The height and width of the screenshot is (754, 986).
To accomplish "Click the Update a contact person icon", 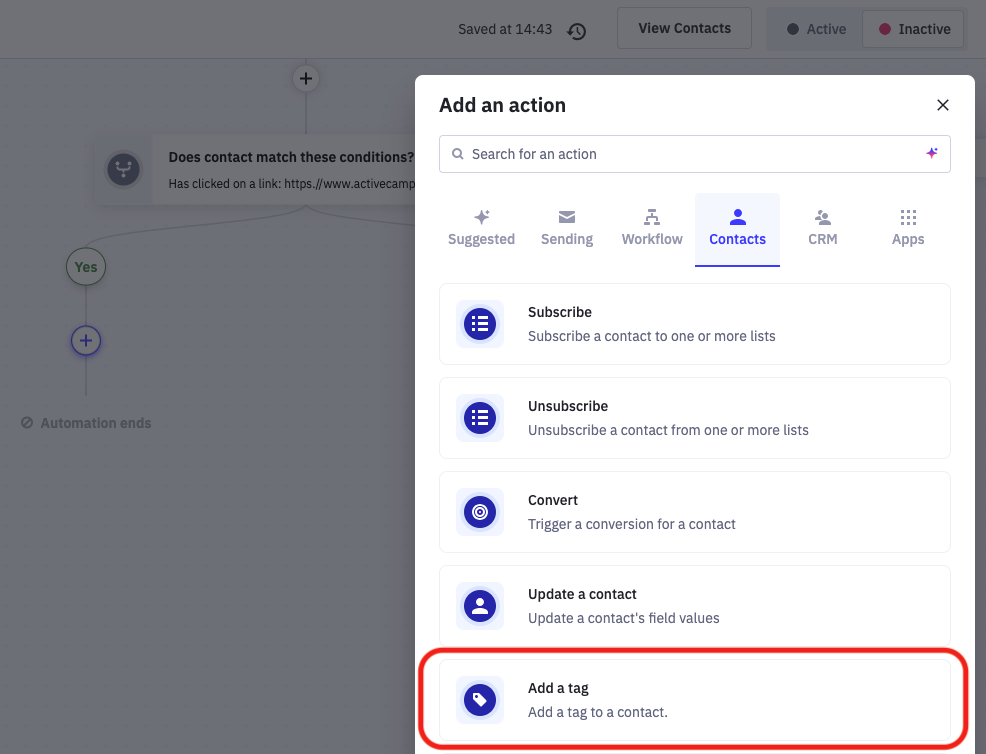I will coord(480,606).
